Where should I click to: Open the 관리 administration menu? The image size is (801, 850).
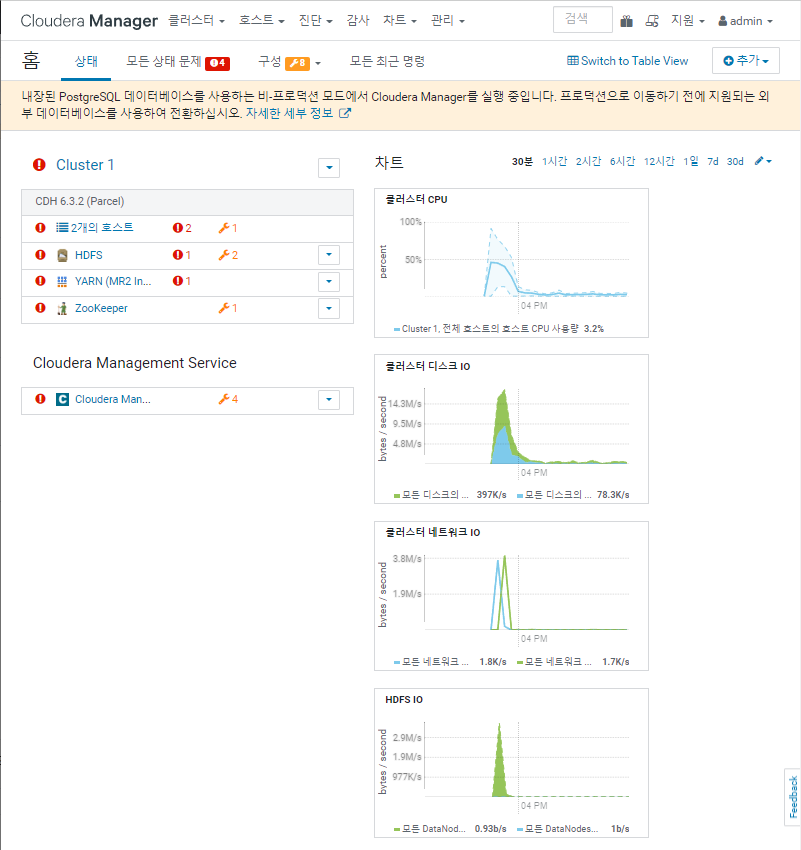tap(448, 21)
